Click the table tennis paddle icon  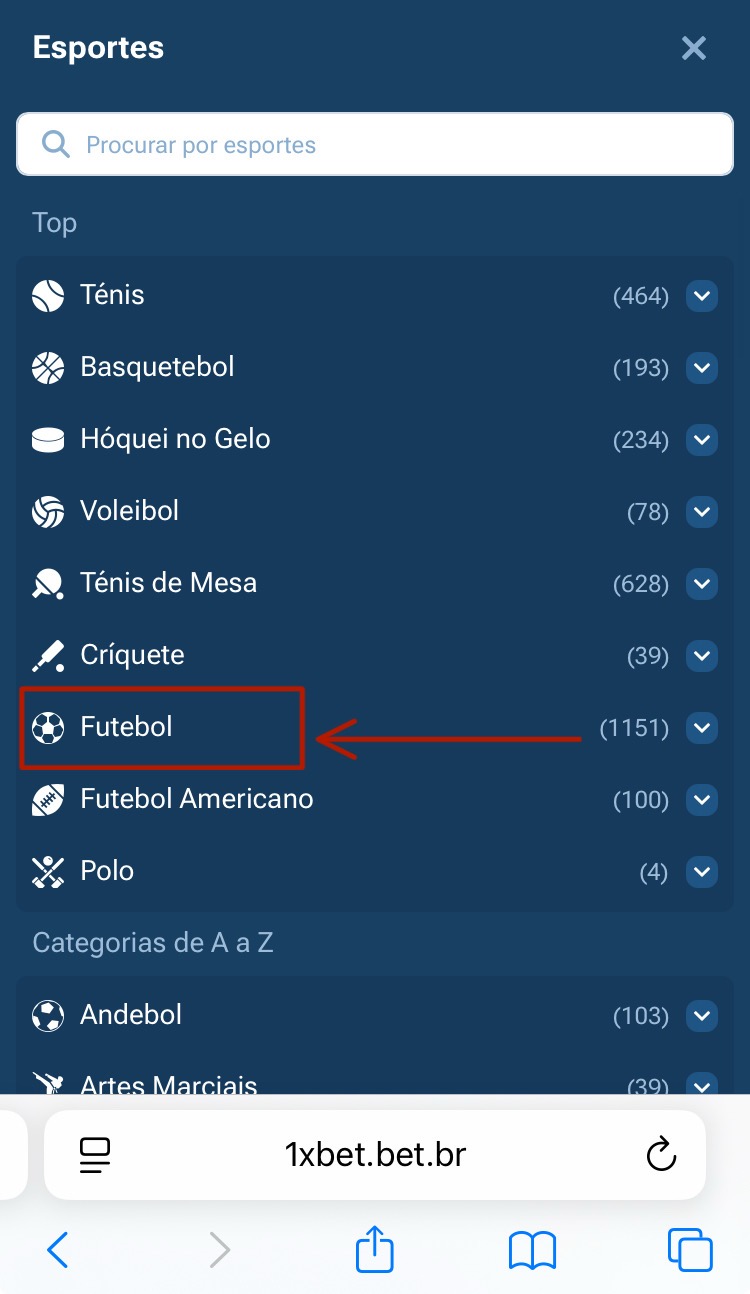[x=48, y=584]
